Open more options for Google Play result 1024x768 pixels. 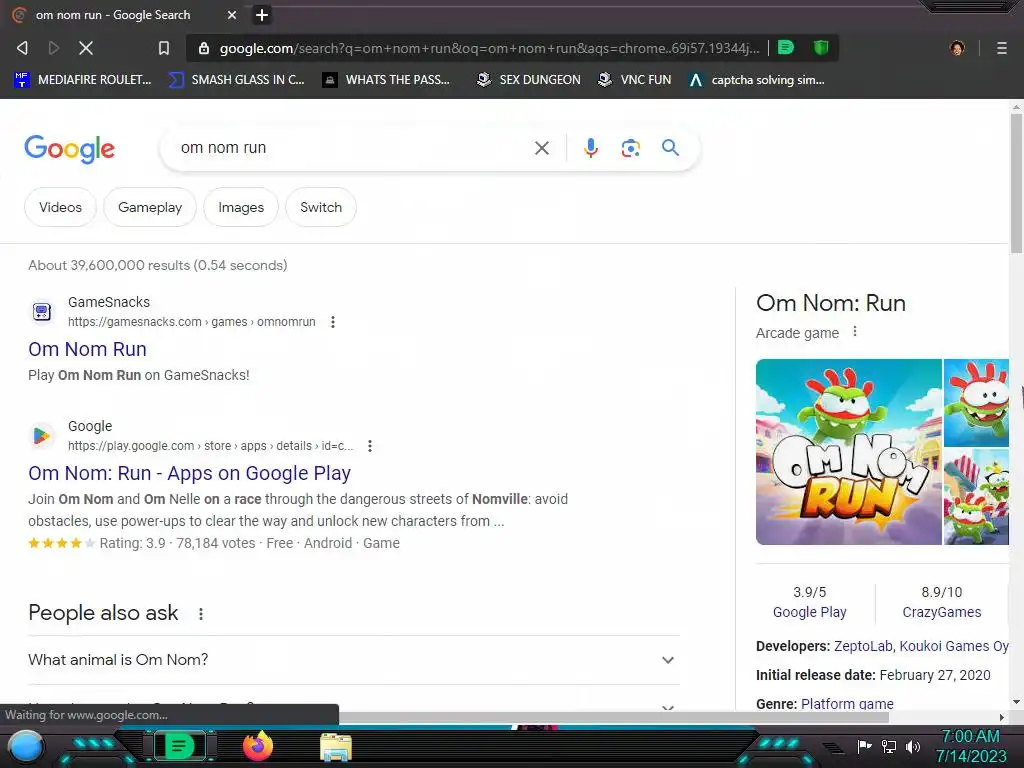370,446
